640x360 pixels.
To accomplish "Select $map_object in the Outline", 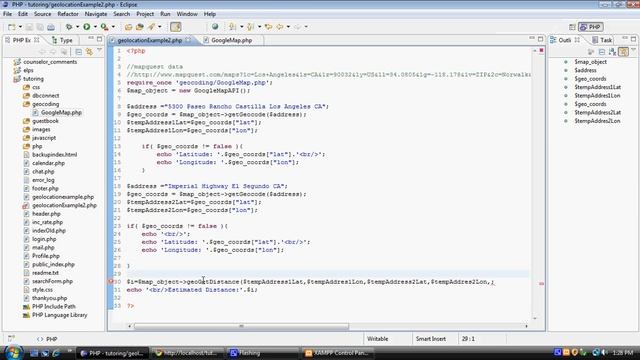I will [590, 62].
